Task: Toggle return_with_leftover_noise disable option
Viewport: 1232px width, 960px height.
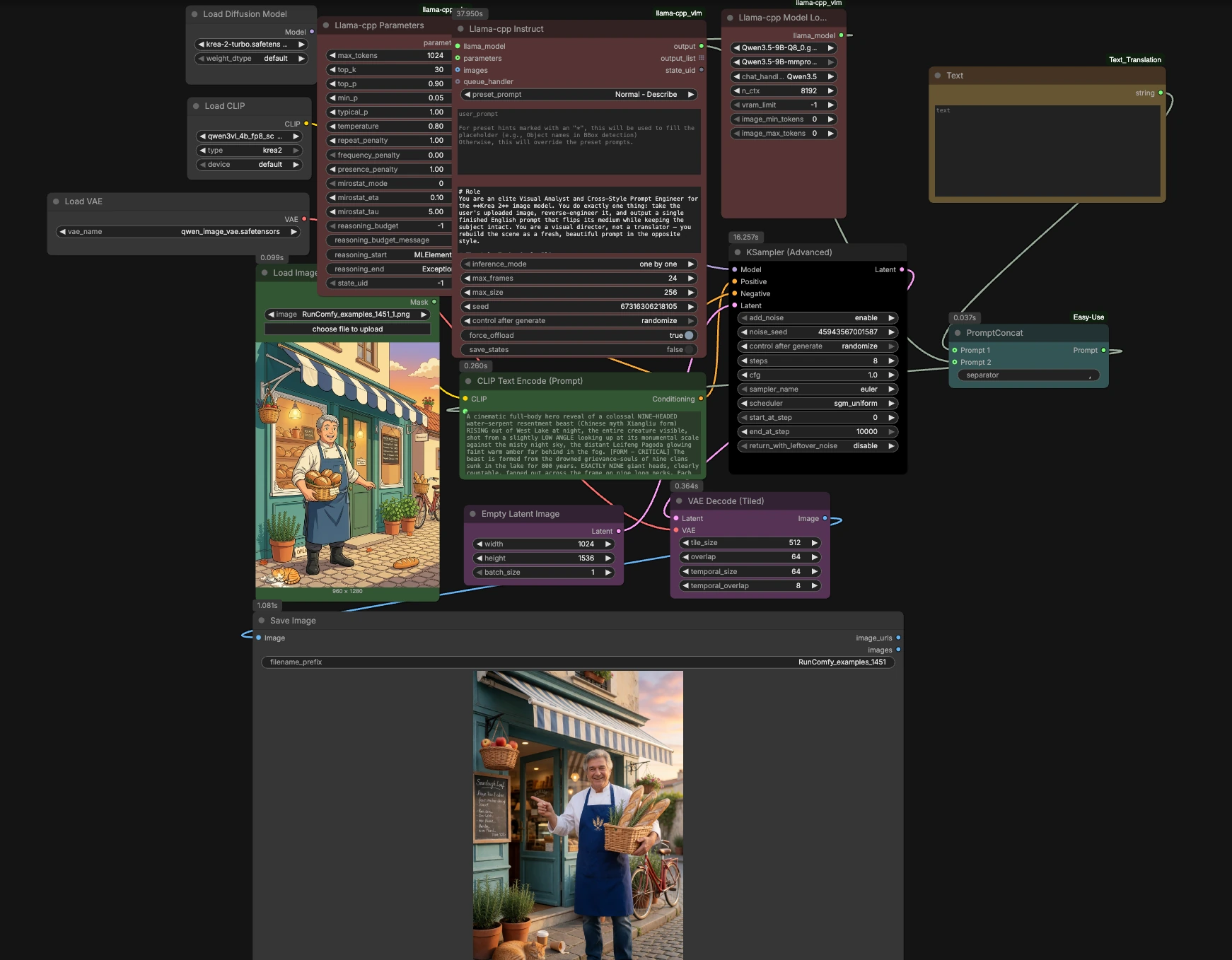Action: coord(818,446)
